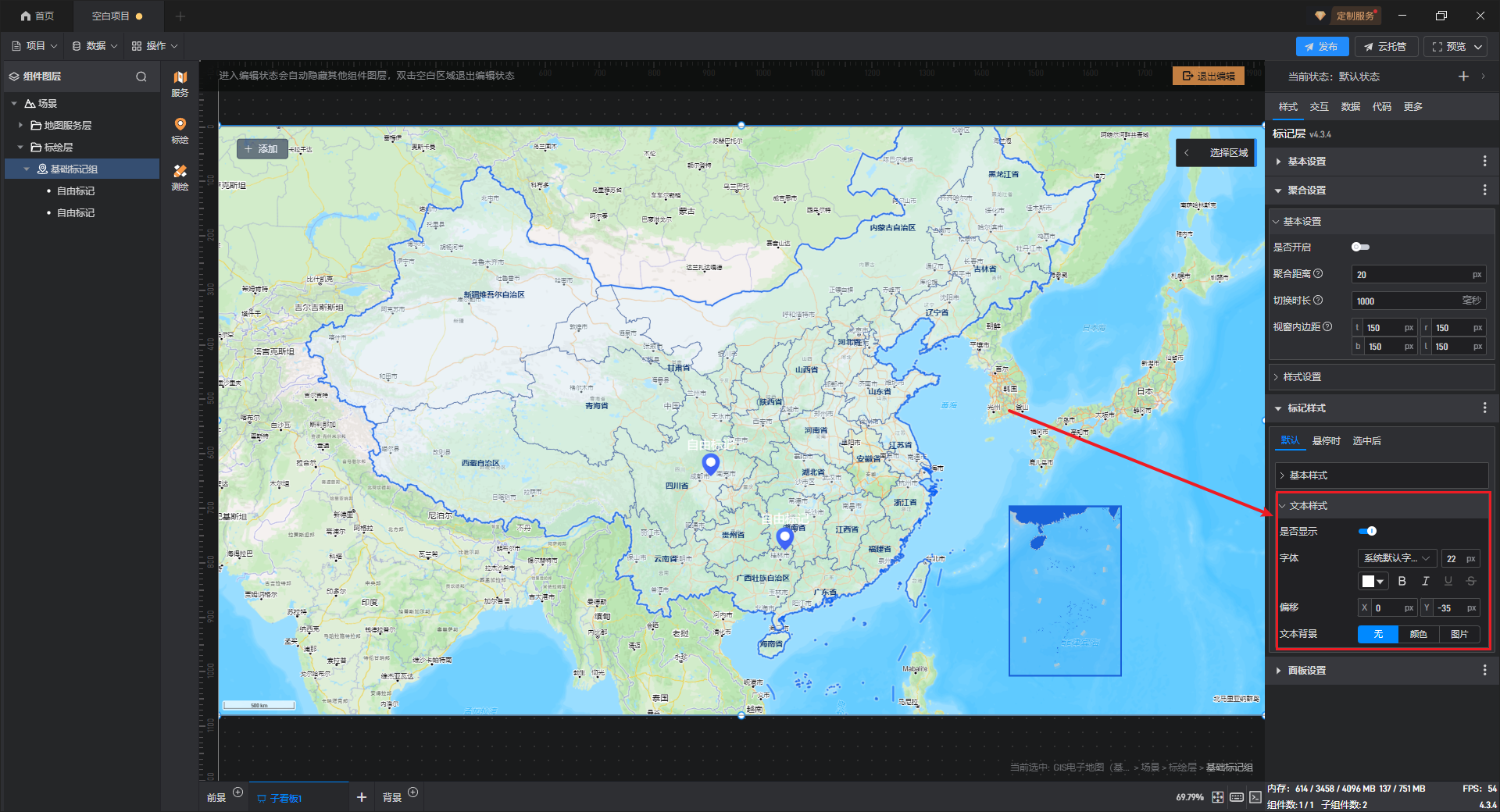
Task: Click the 发布 publish button
Action: [1322, 46]
